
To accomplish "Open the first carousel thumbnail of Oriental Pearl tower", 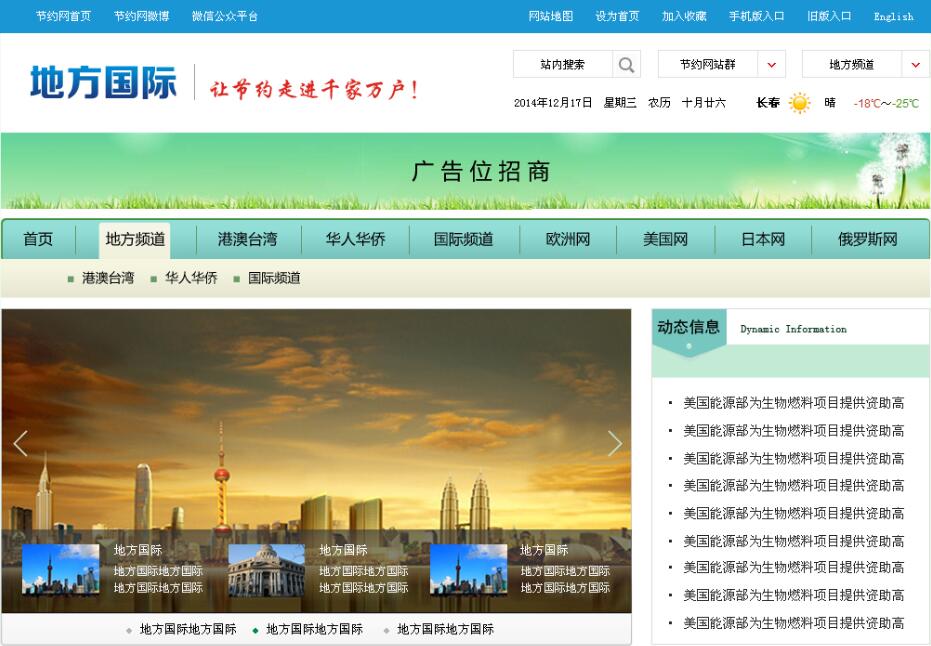I will [61, 569].
